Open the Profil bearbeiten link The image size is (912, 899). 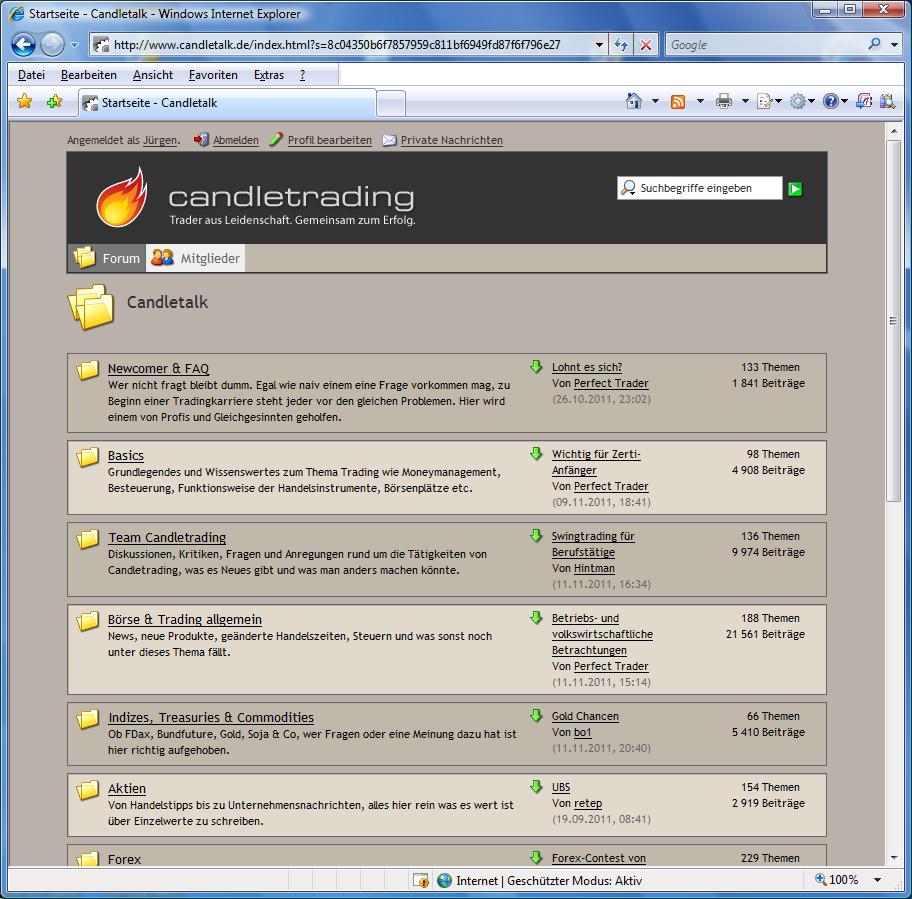[x=330, y=140]
